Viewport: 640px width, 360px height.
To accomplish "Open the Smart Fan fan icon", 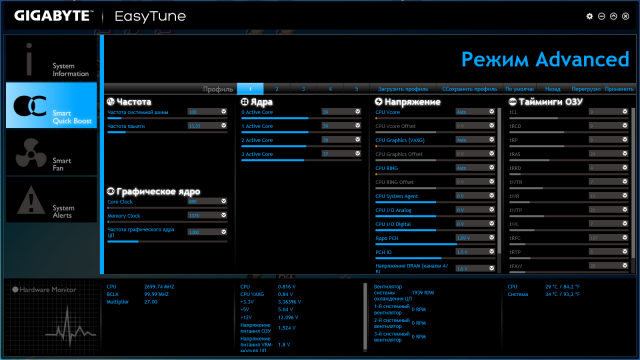I will (x=31, y=153).
